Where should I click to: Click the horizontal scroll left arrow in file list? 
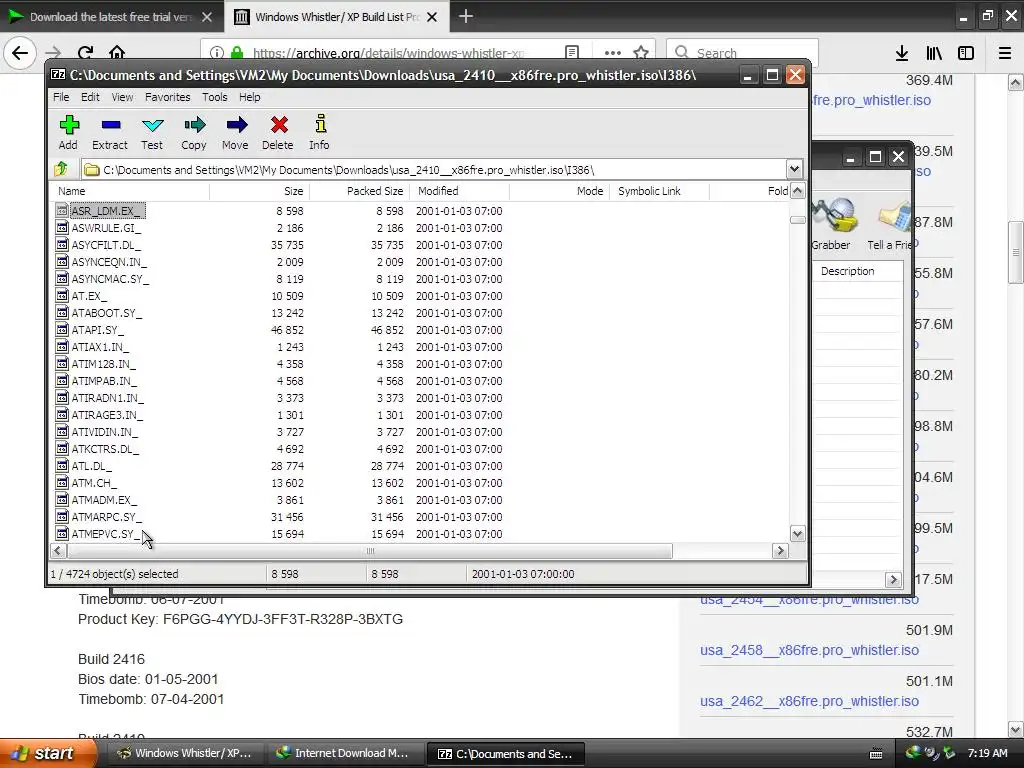tap(57, 551)
